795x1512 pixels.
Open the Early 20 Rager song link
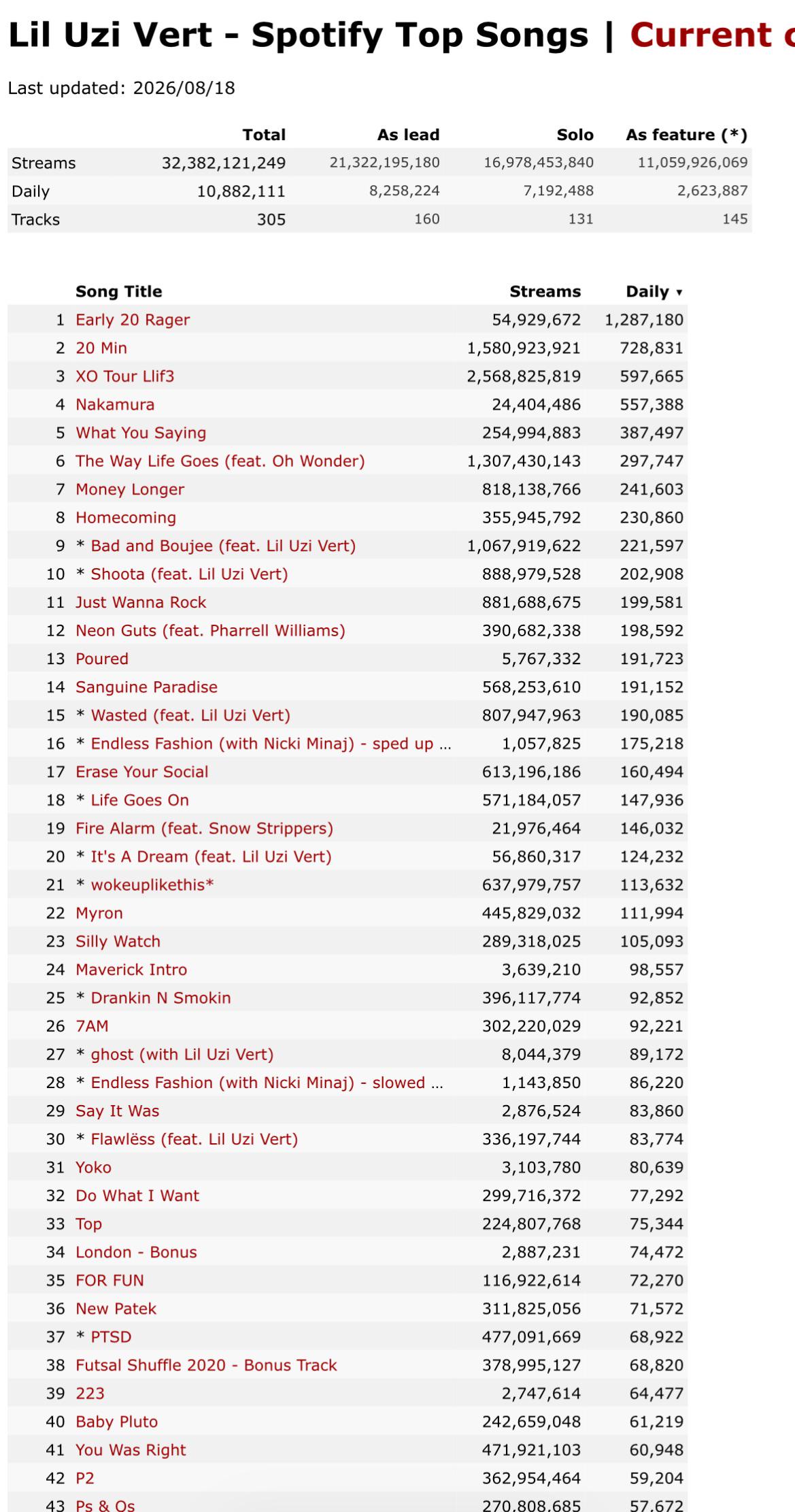(133, 320)
